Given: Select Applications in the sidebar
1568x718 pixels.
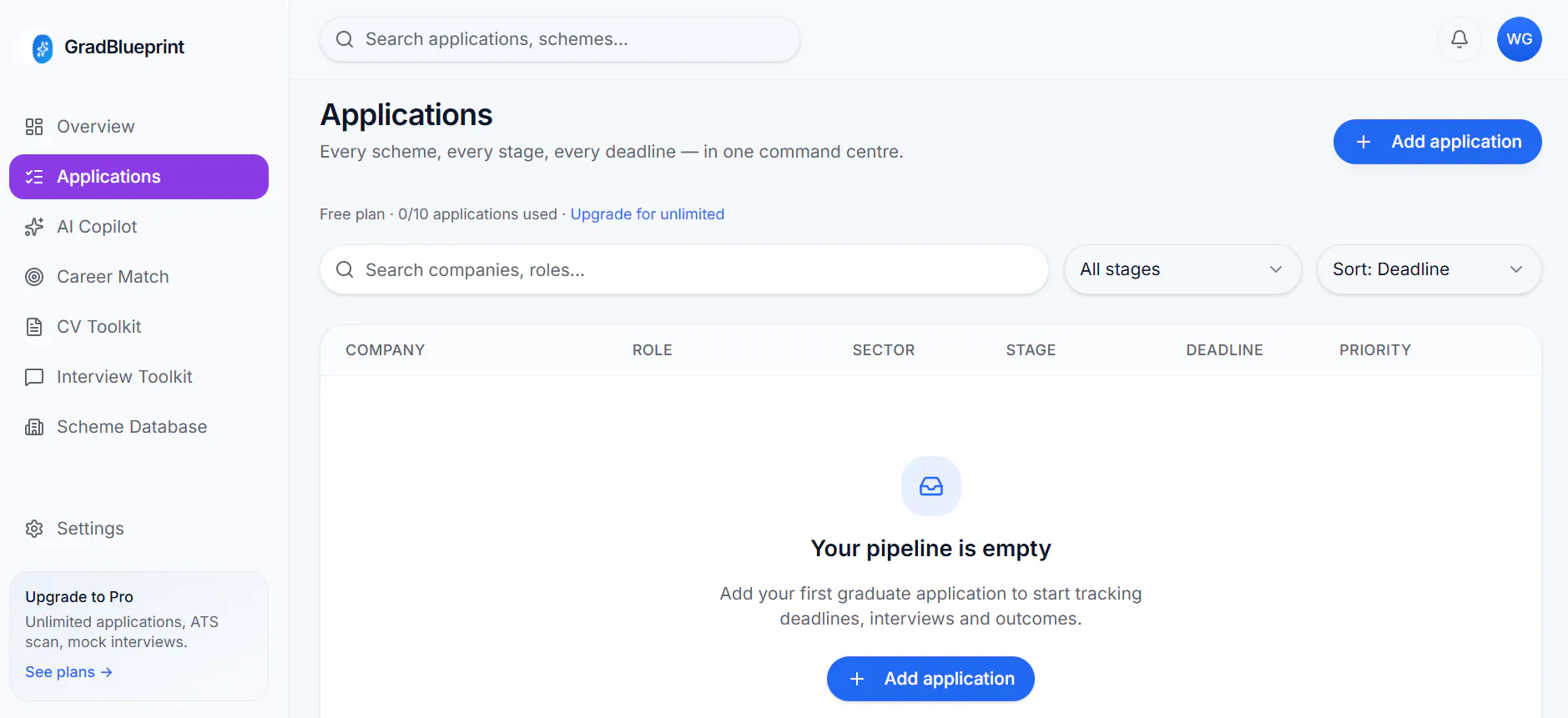Looking at the screenshot, I should [139, 177].
